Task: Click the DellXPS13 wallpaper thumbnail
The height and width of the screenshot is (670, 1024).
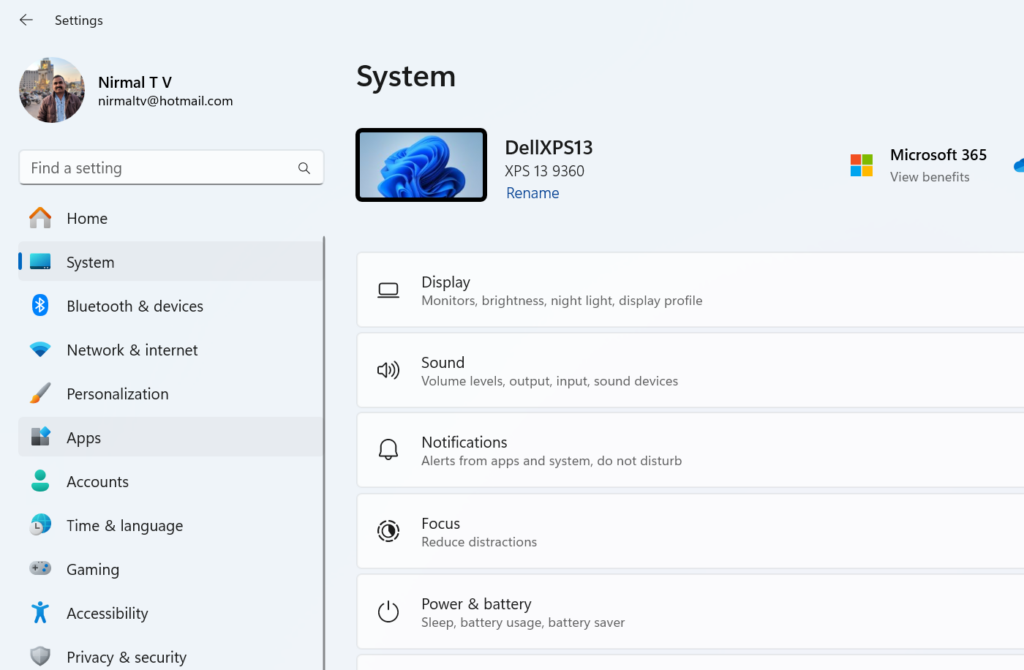Action: [x=421, y=165]
